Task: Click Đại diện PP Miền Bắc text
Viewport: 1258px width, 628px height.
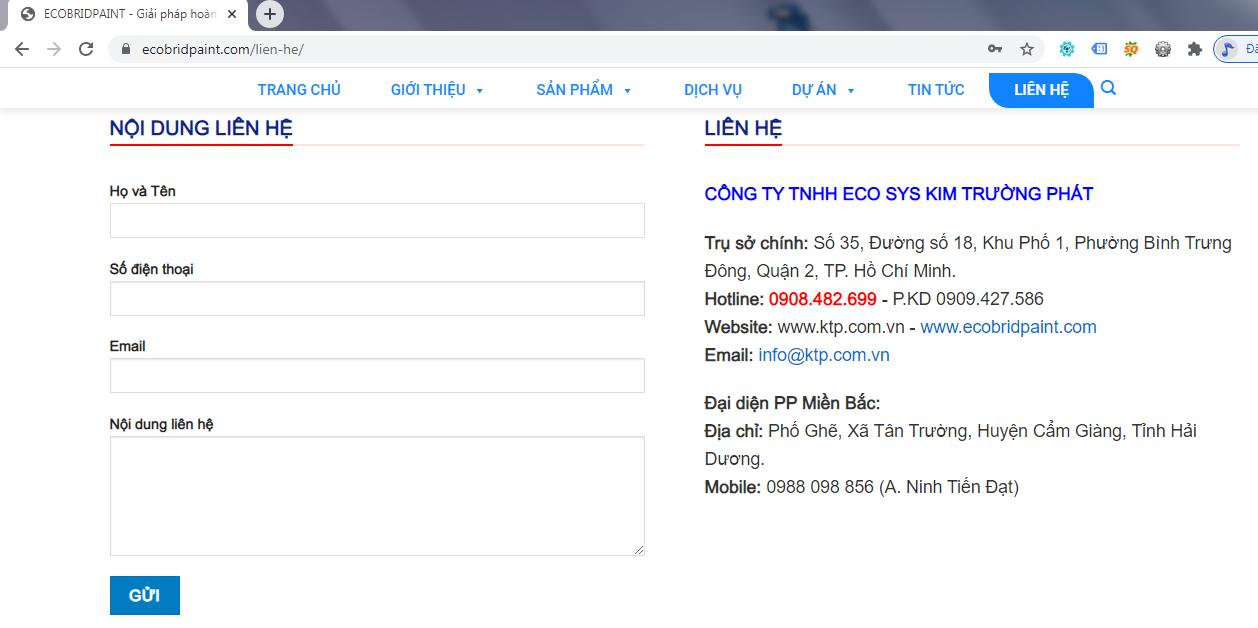Action: (793, 403)
